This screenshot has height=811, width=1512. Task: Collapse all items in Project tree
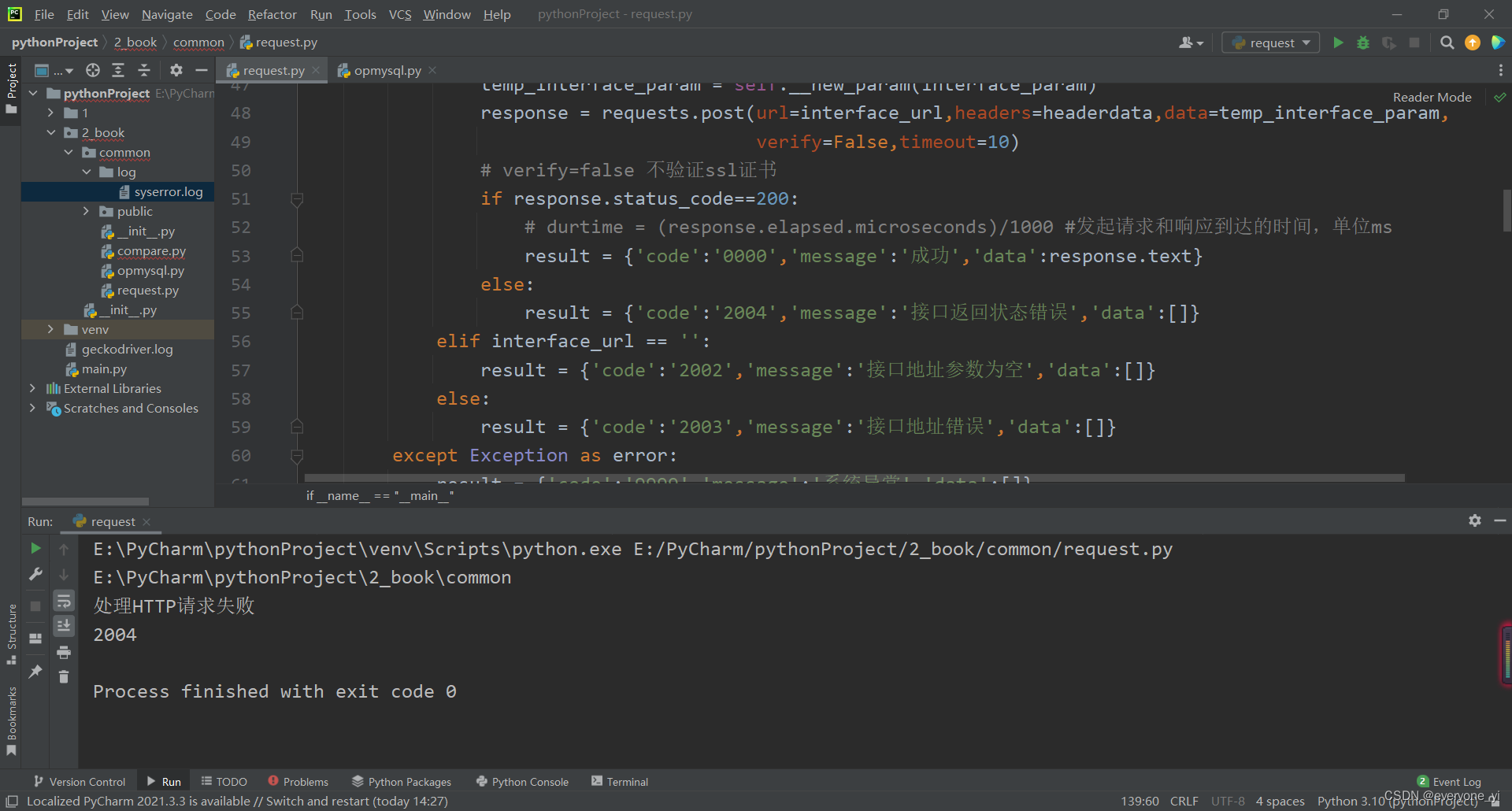144,70
